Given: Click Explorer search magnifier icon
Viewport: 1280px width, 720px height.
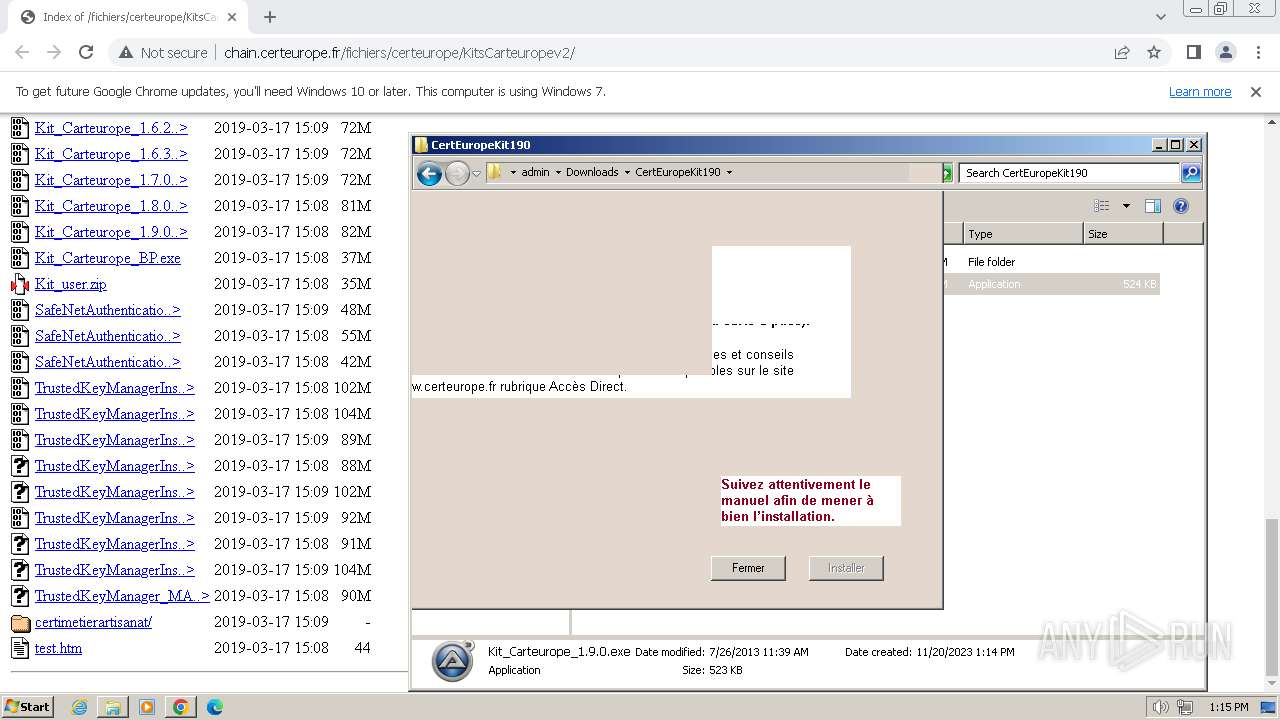Looking at the screenshot, I should pos(1191,172).
